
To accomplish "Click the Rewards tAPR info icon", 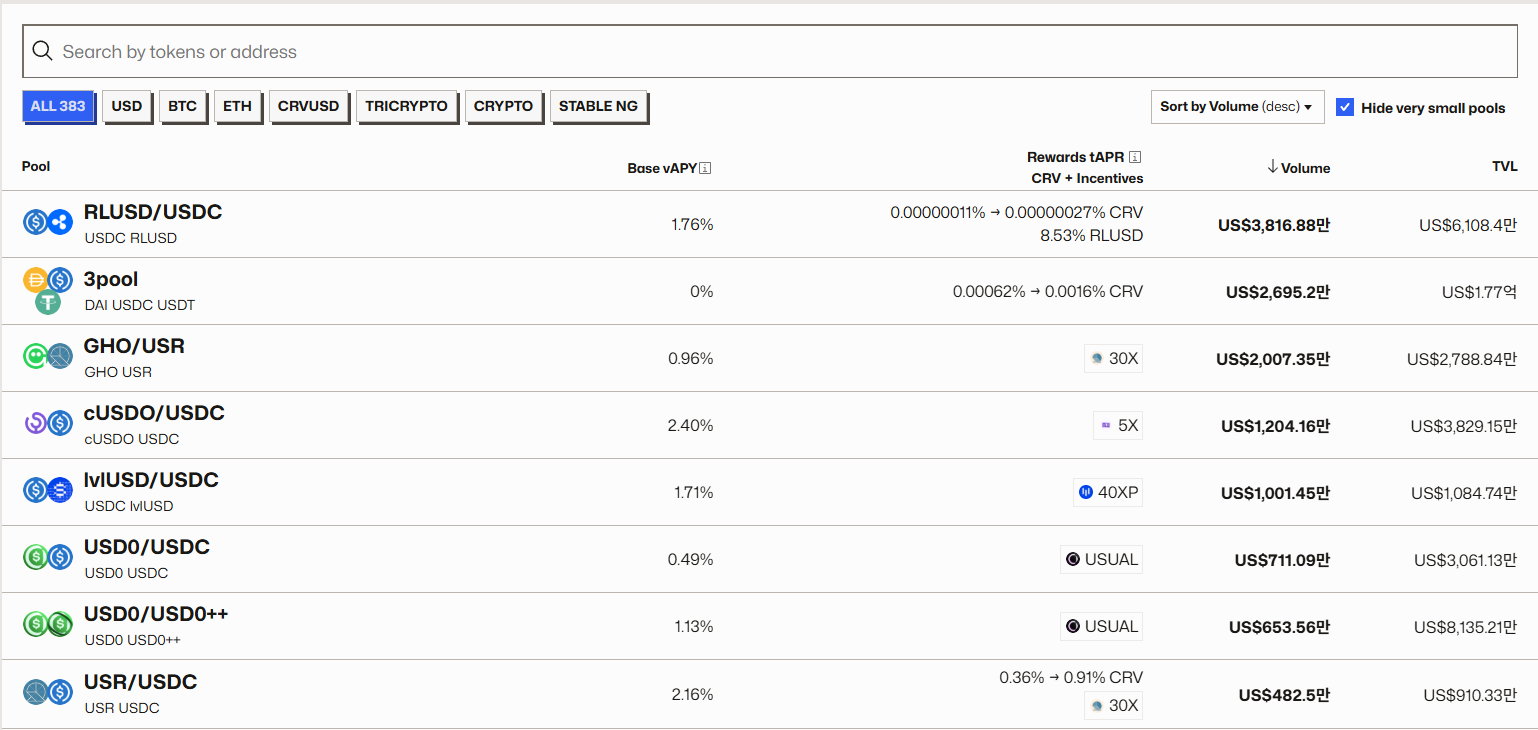I will [x=1135, y=157].
